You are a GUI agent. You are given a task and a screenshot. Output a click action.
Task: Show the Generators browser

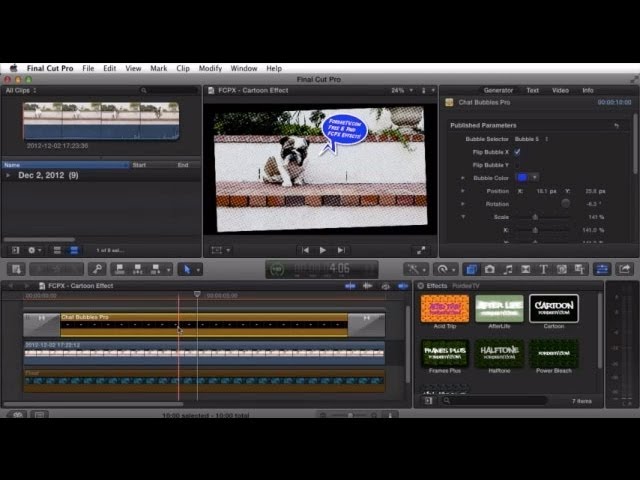pyautogui.click(x=561, y=269)
